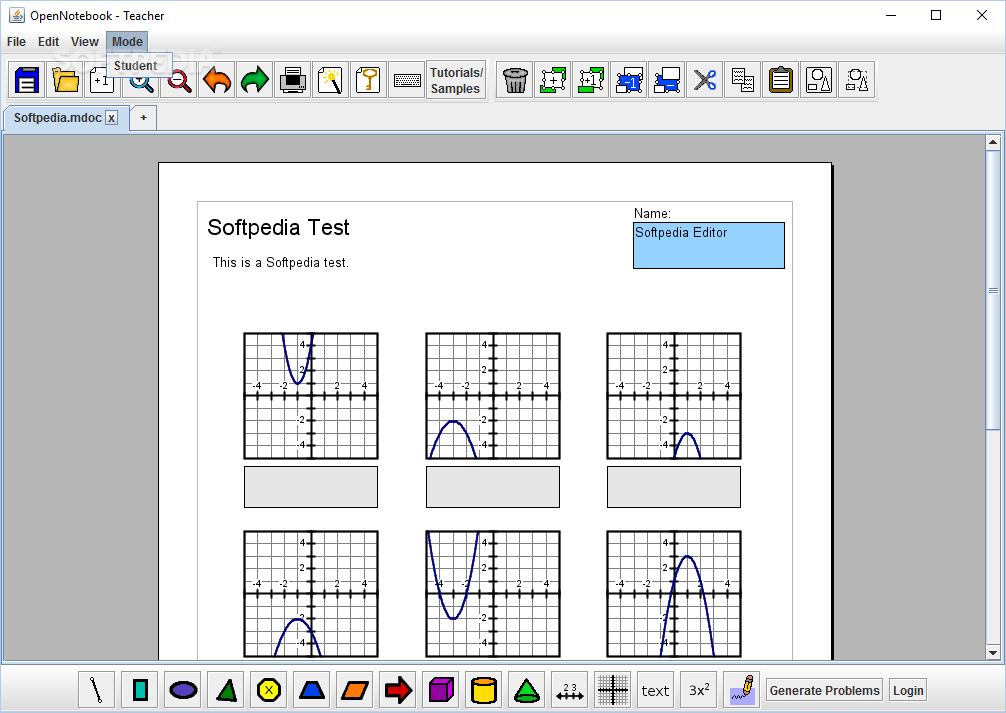The width and height of the screenshot is (1006, 713).
Task: Insert a graph grid object
Action: 613,690
